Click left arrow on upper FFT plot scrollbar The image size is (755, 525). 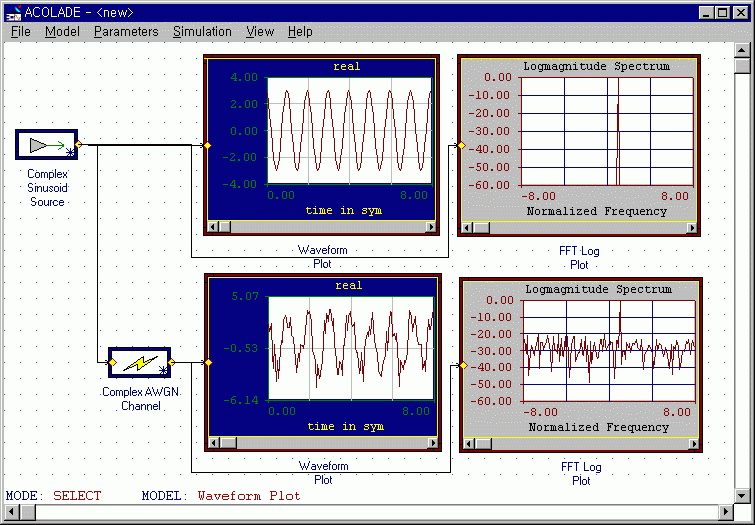pos(467,228)
